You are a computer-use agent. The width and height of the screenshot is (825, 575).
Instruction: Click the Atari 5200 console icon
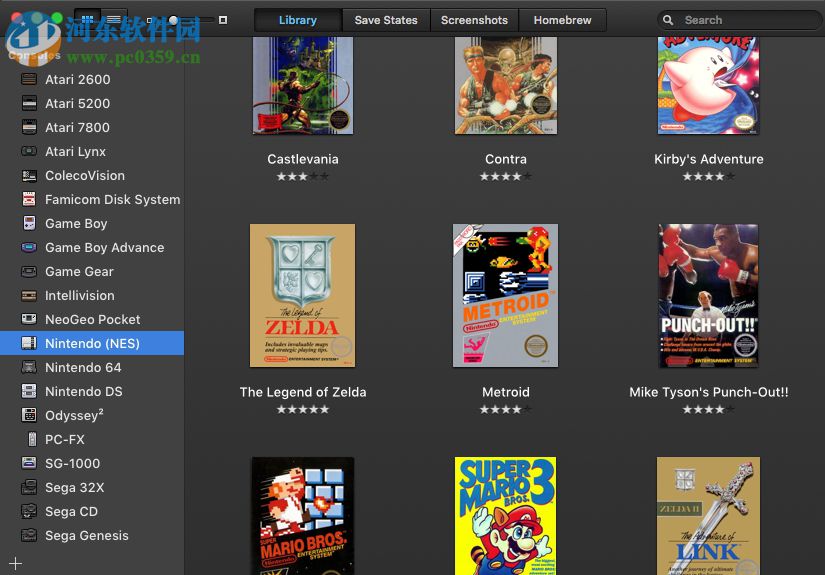coord(29,103)
